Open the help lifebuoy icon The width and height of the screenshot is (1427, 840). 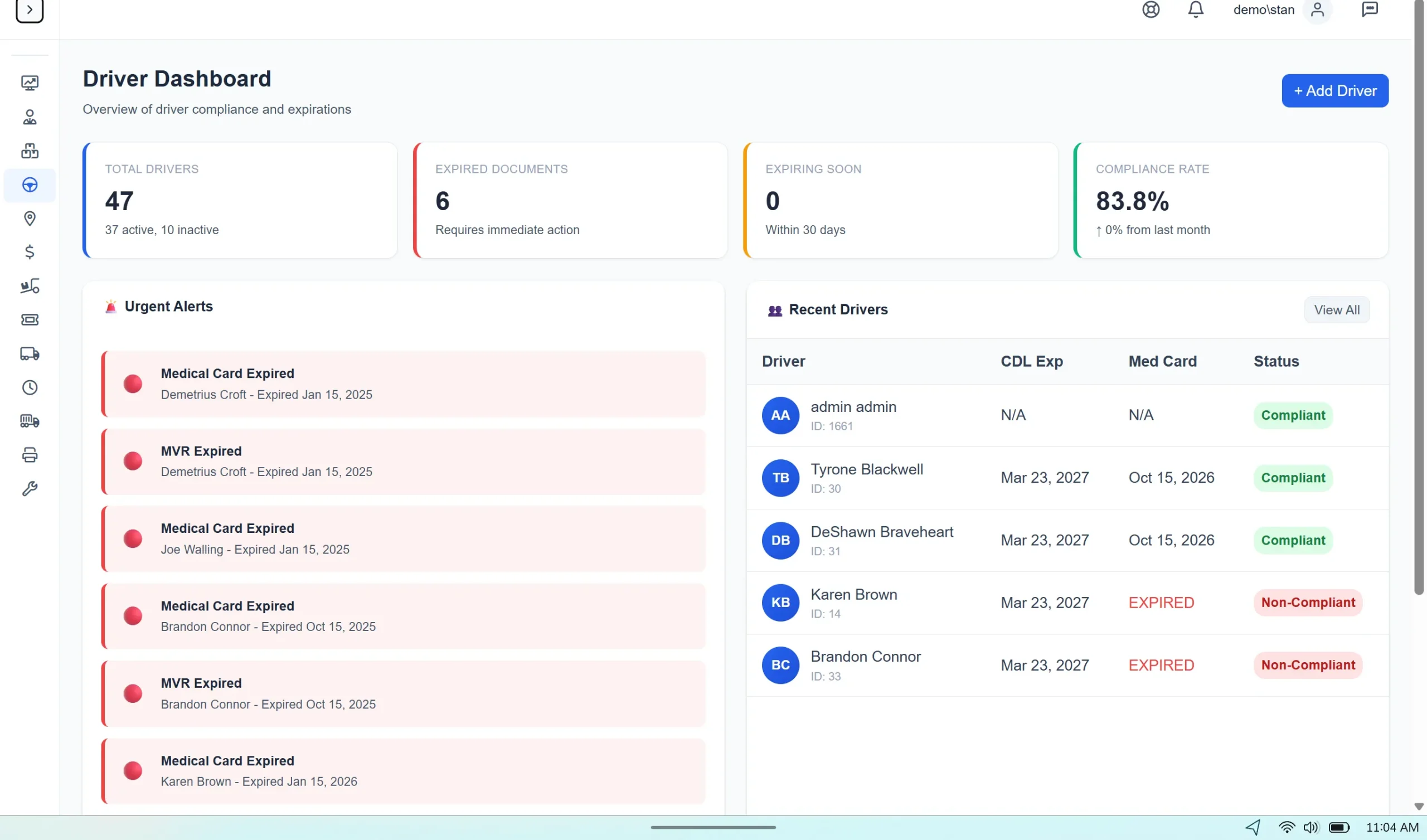(x=1151, y=9)
